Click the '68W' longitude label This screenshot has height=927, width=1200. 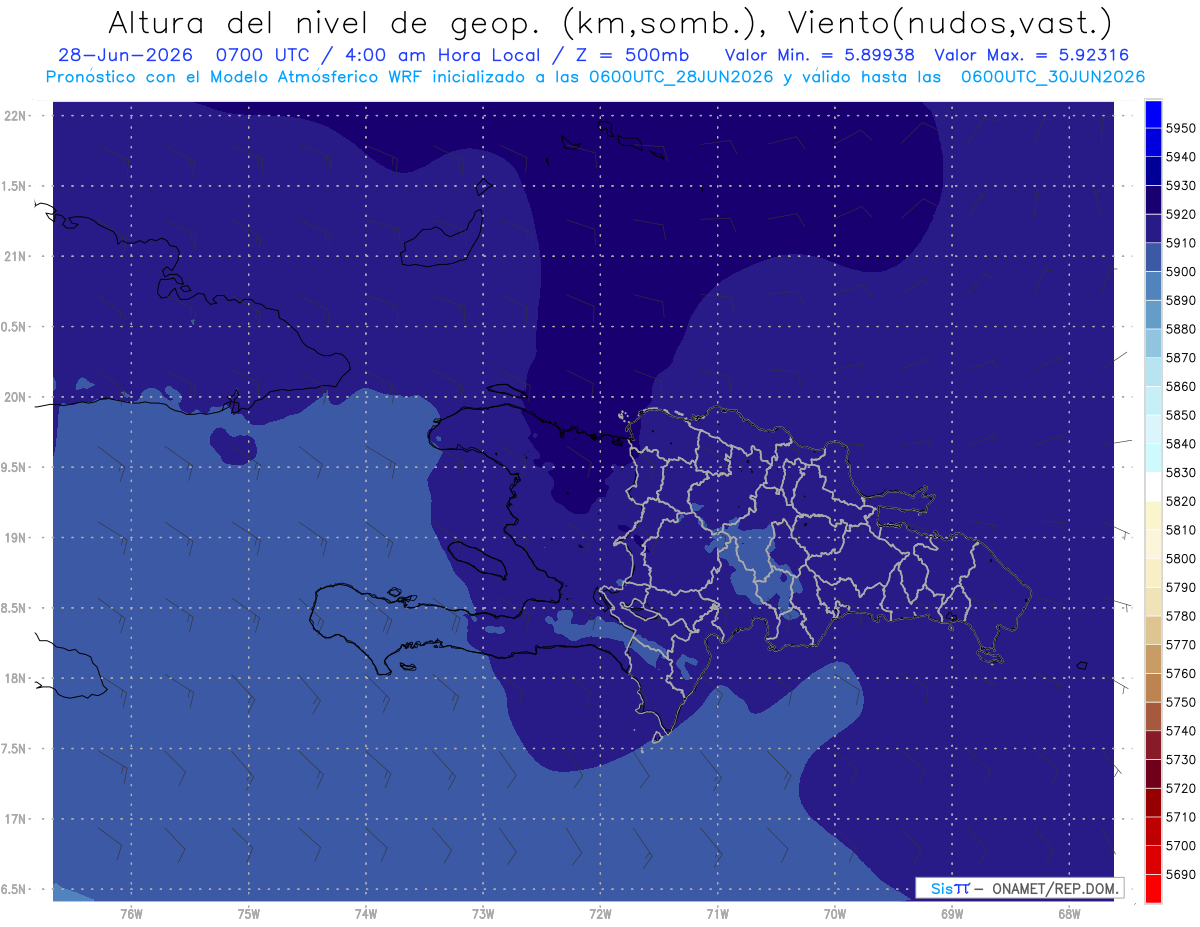pos(1069,914)
